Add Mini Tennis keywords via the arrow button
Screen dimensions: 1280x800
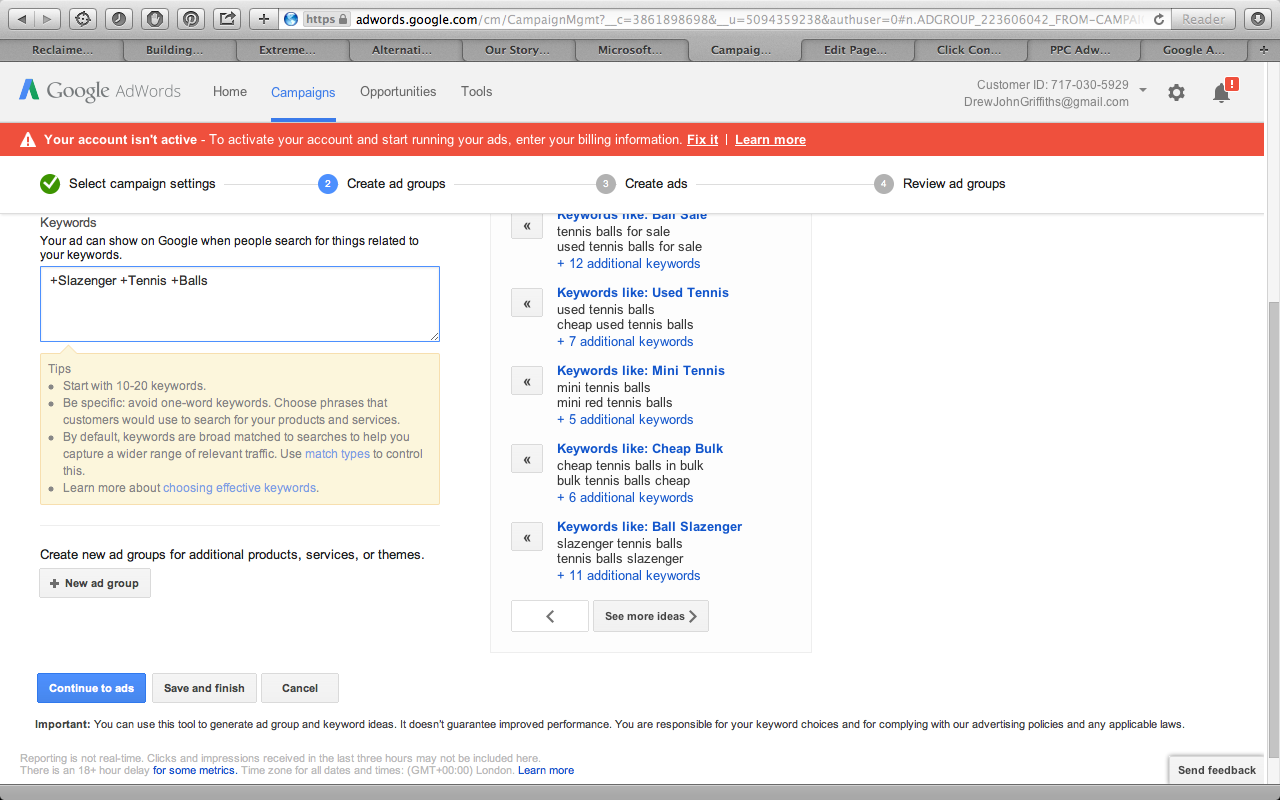tap(527, 381)
